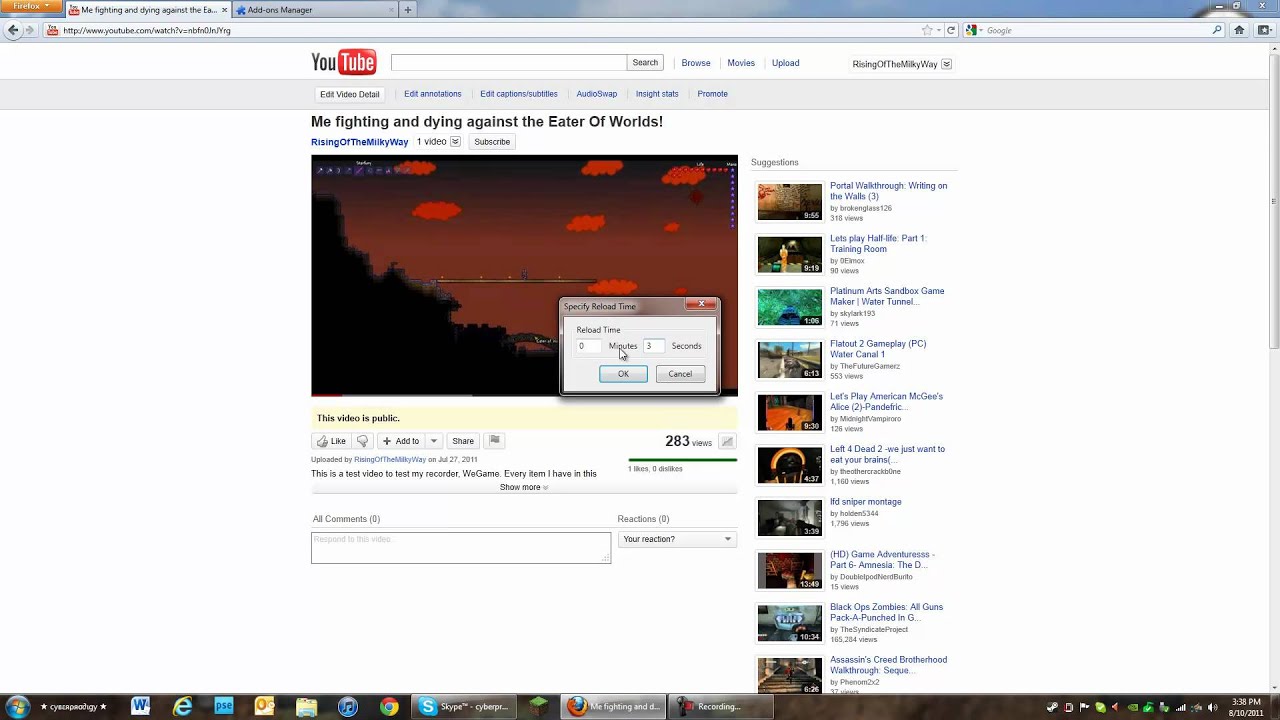
Task: Open the Browse link
Action: point(696,63)
